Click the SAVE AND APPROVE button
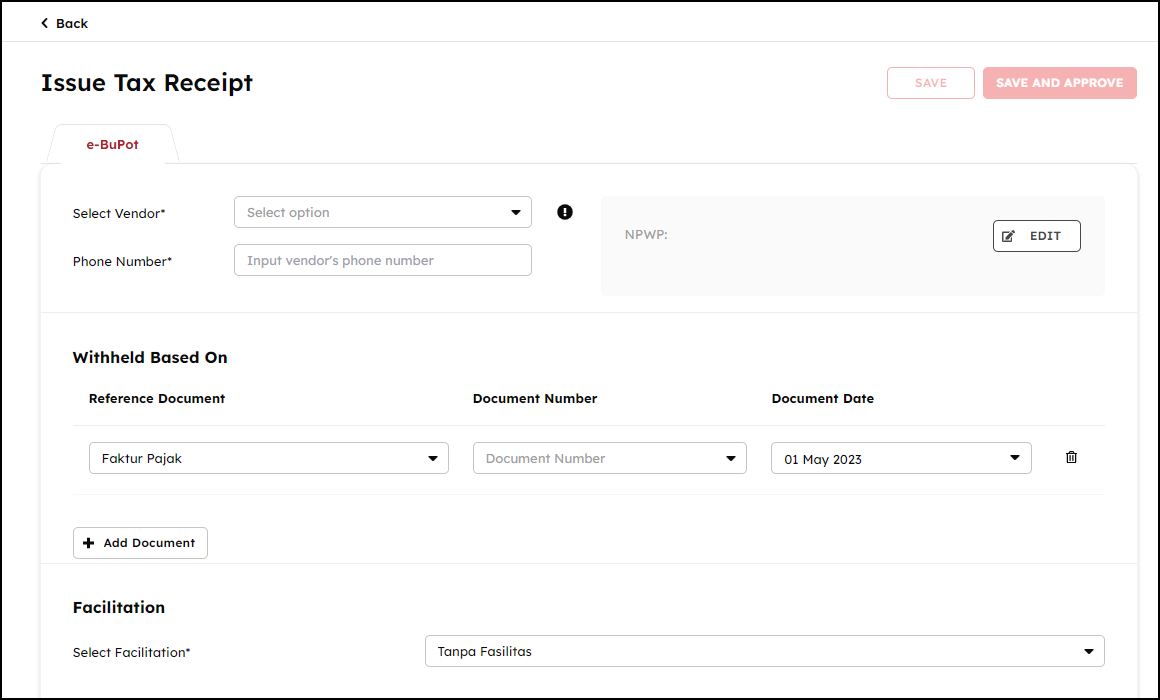This screenshot has height=700, width=1160. [1059, 83]
